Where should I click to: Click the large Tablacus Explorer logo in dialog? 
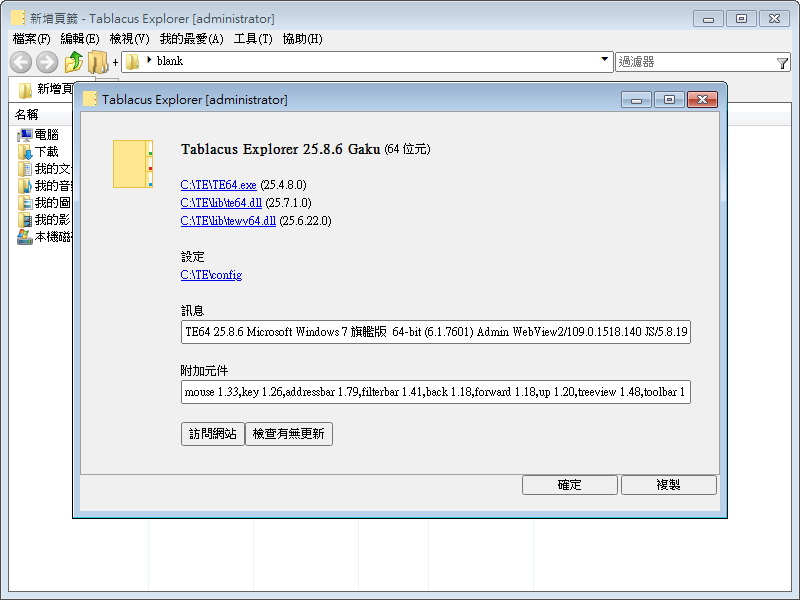pyautogui.click(x=133, y=164)
